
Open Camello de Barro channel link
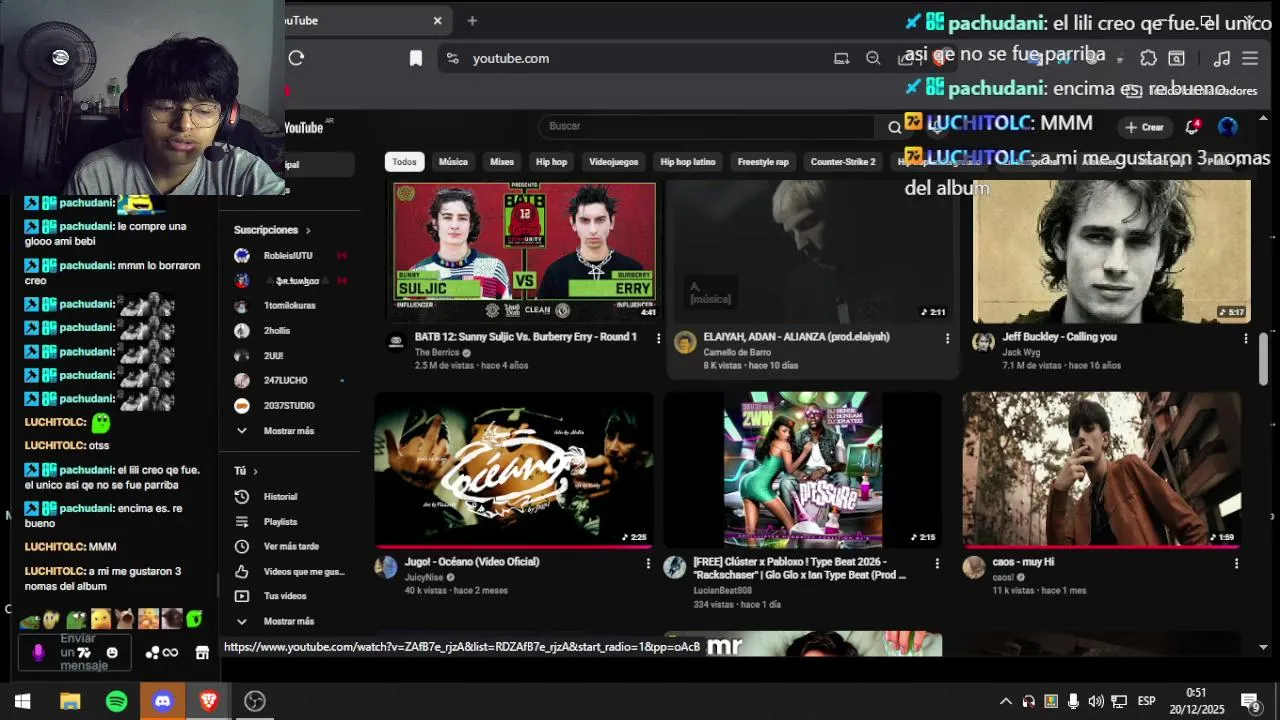click(x=737, y=353)
